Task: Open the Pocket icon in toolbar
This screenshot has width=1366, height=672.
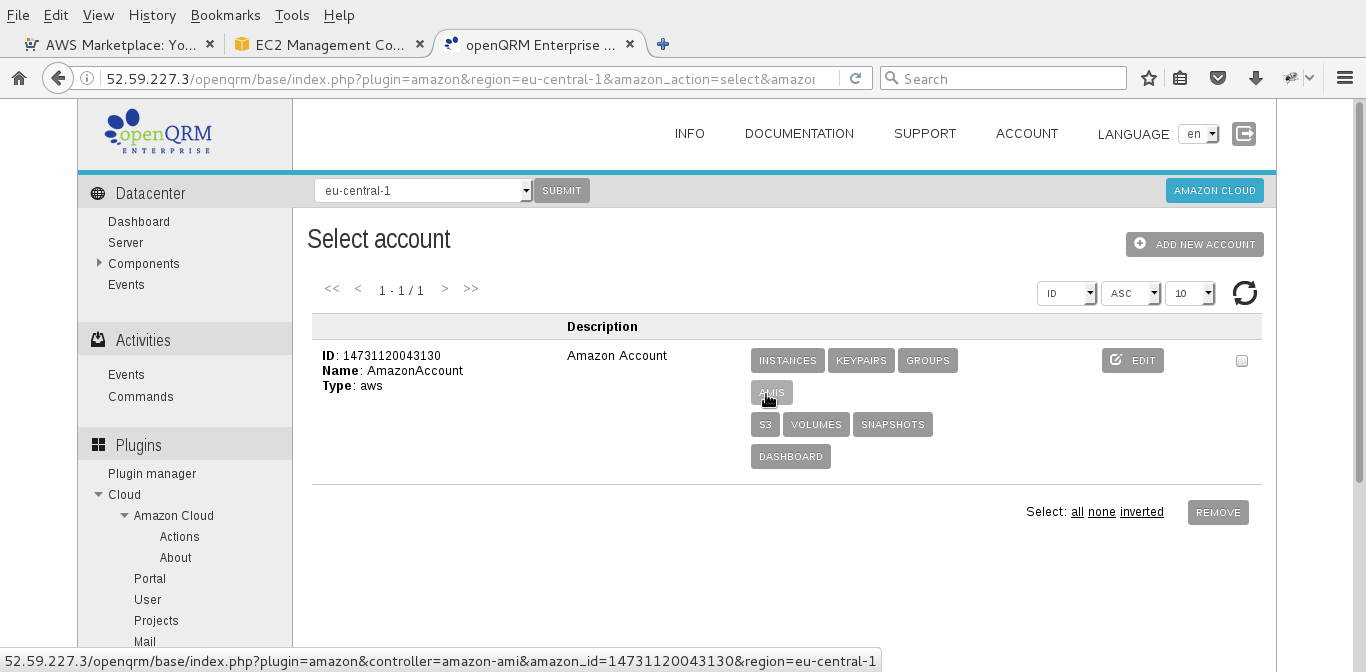Action: 1218,78
